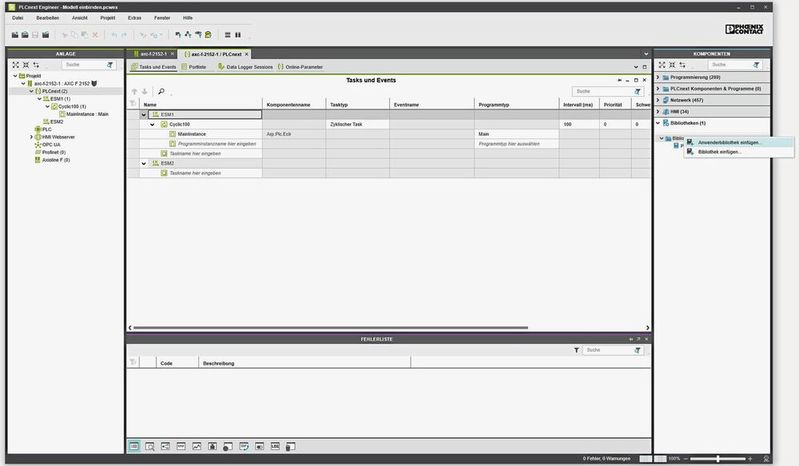This screenshot has height=466, width=799.
Task: Click the cut icon in main toolbar
Action: (65, 35)
